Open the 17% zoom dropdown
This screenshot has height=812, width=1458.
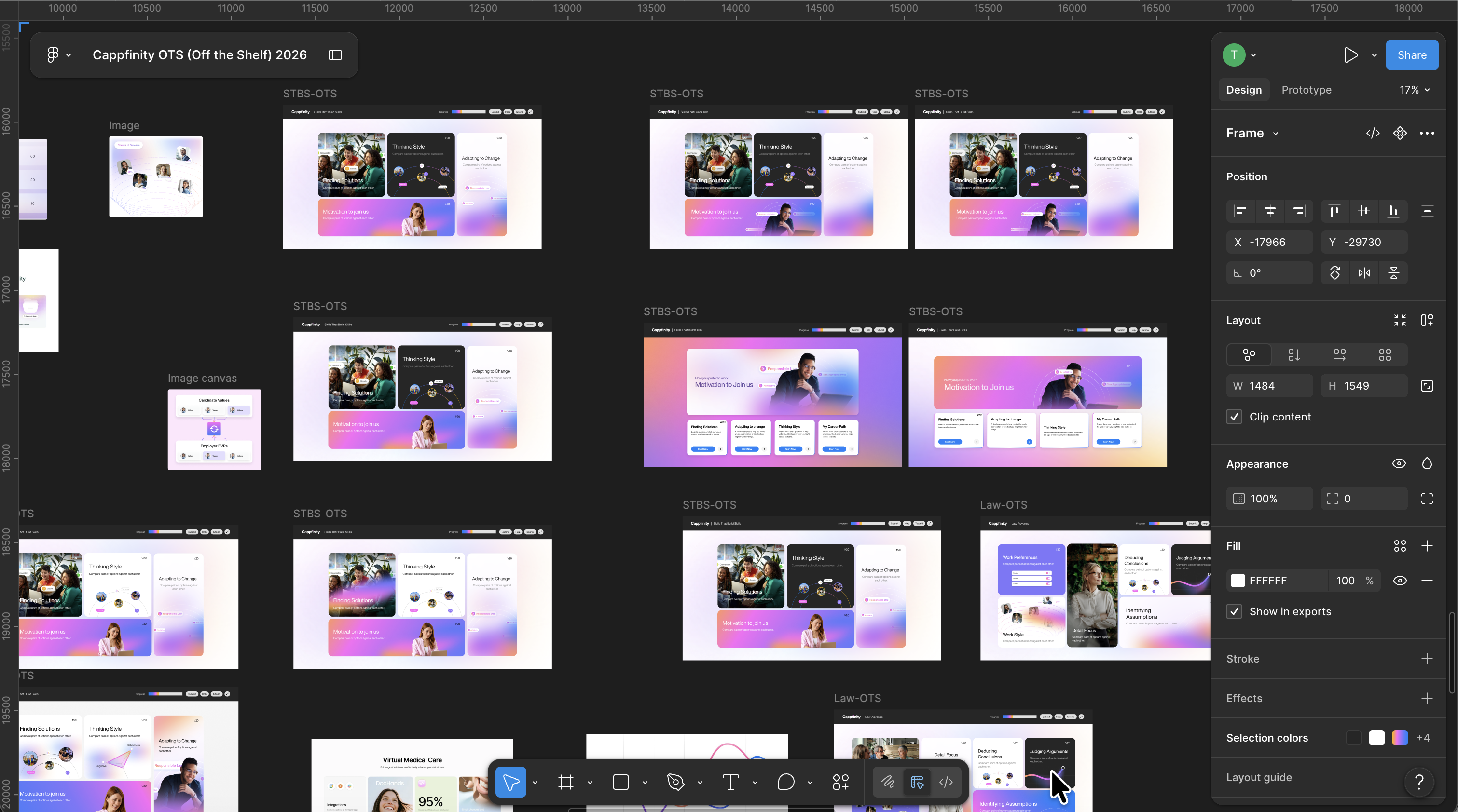tap(1415, 90)
